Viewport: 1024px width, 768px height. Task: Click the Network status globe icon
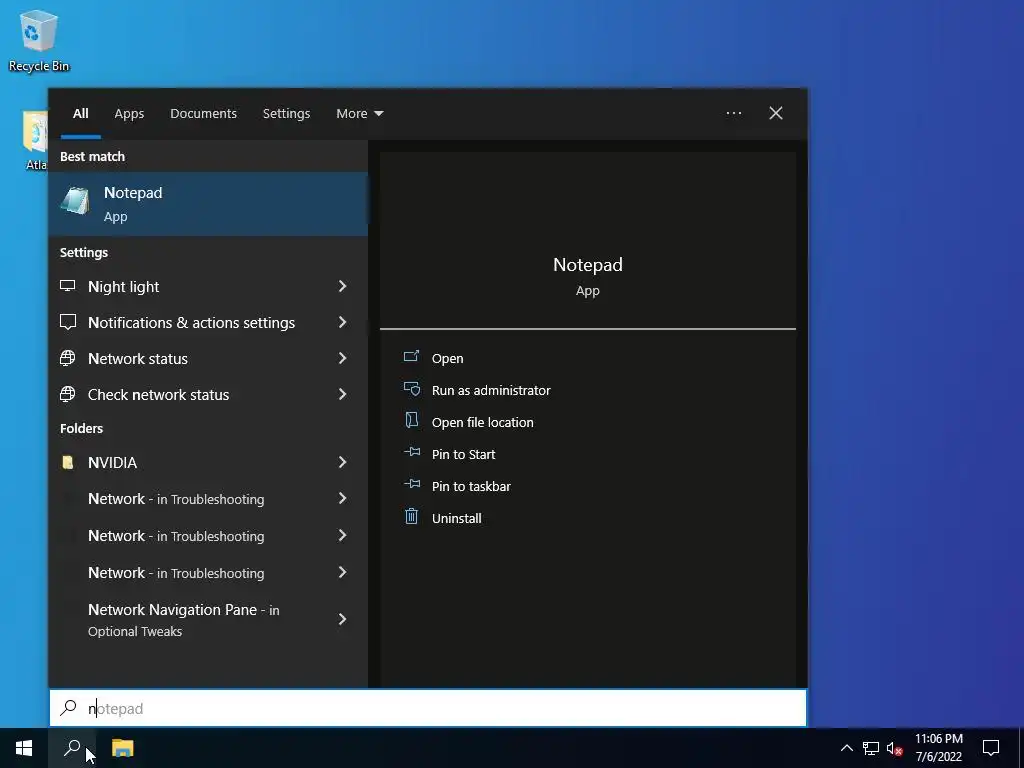coord(68,358)
